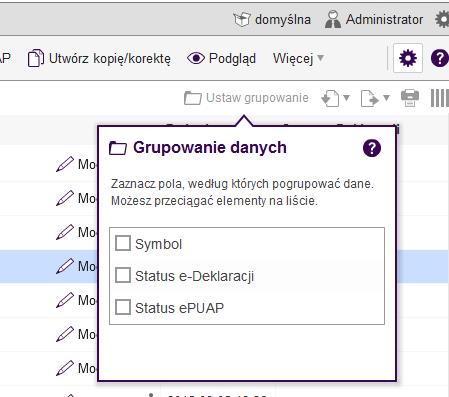Toggle the Status ePUAP checkbox
The image size is (449, 397).
(x=123, y=307)
